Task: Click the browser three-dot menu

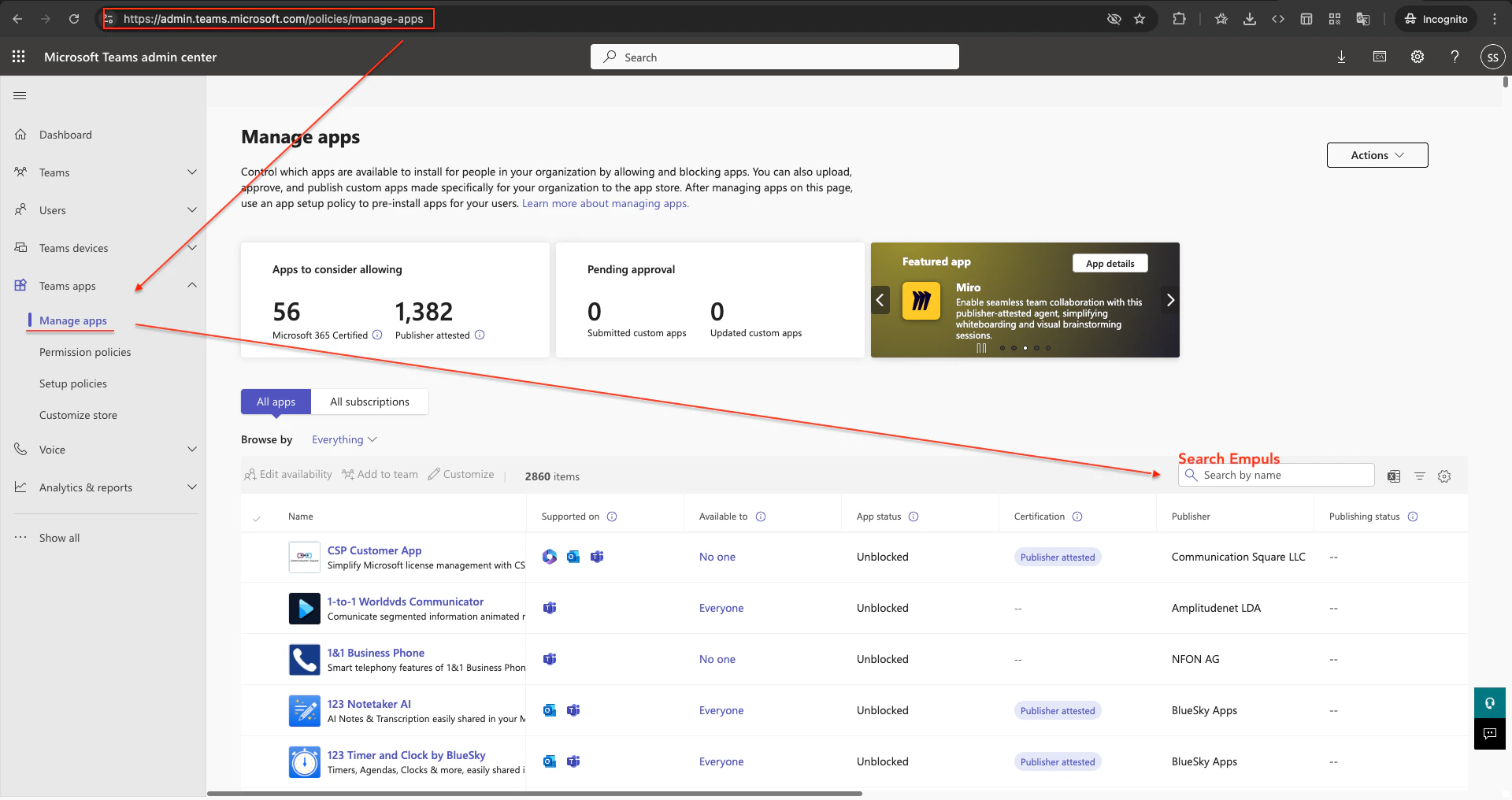Action: pyautogui.click(x=1495, y=19)
